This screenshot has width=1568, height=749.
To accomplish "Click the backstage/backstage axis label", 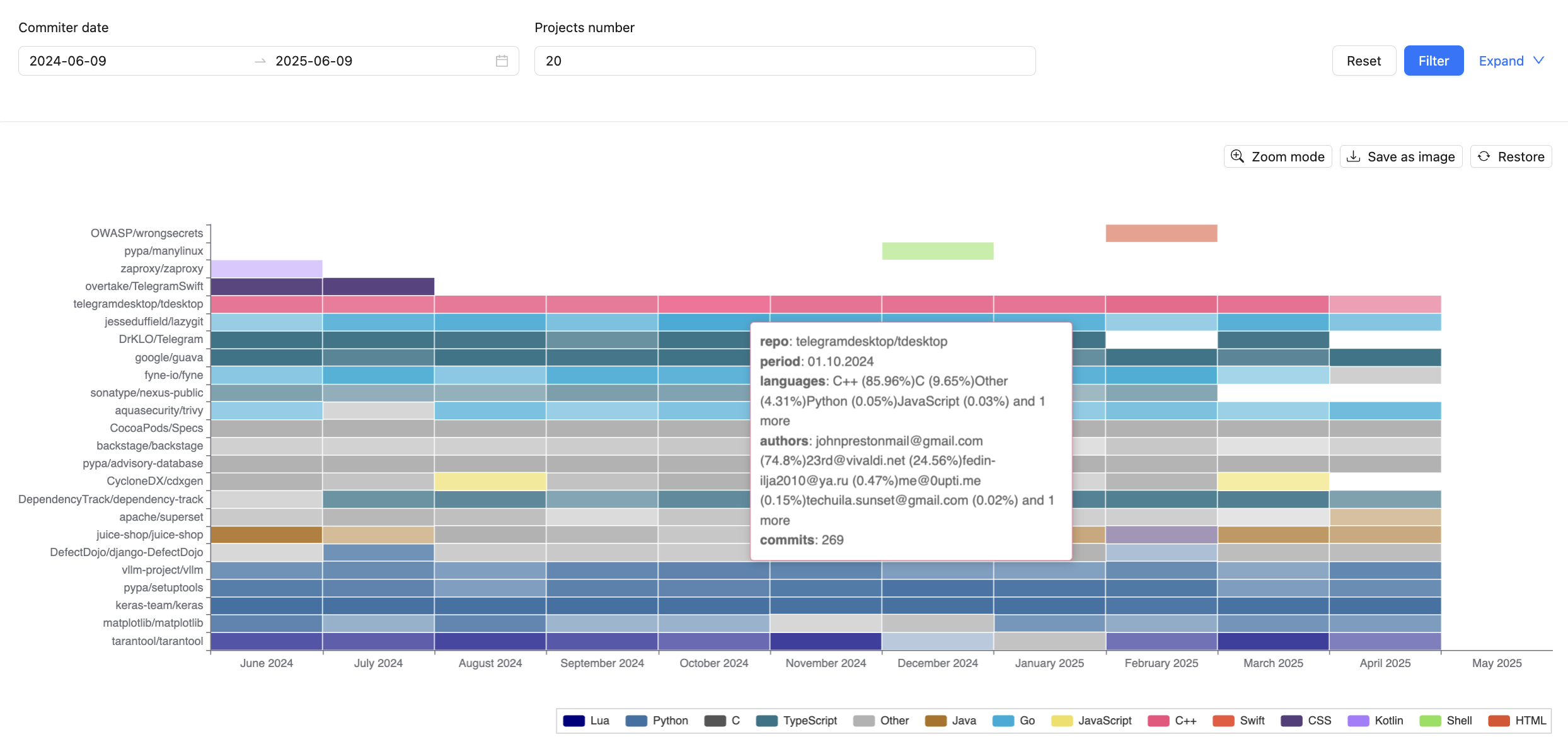I will tap(150, 446).
